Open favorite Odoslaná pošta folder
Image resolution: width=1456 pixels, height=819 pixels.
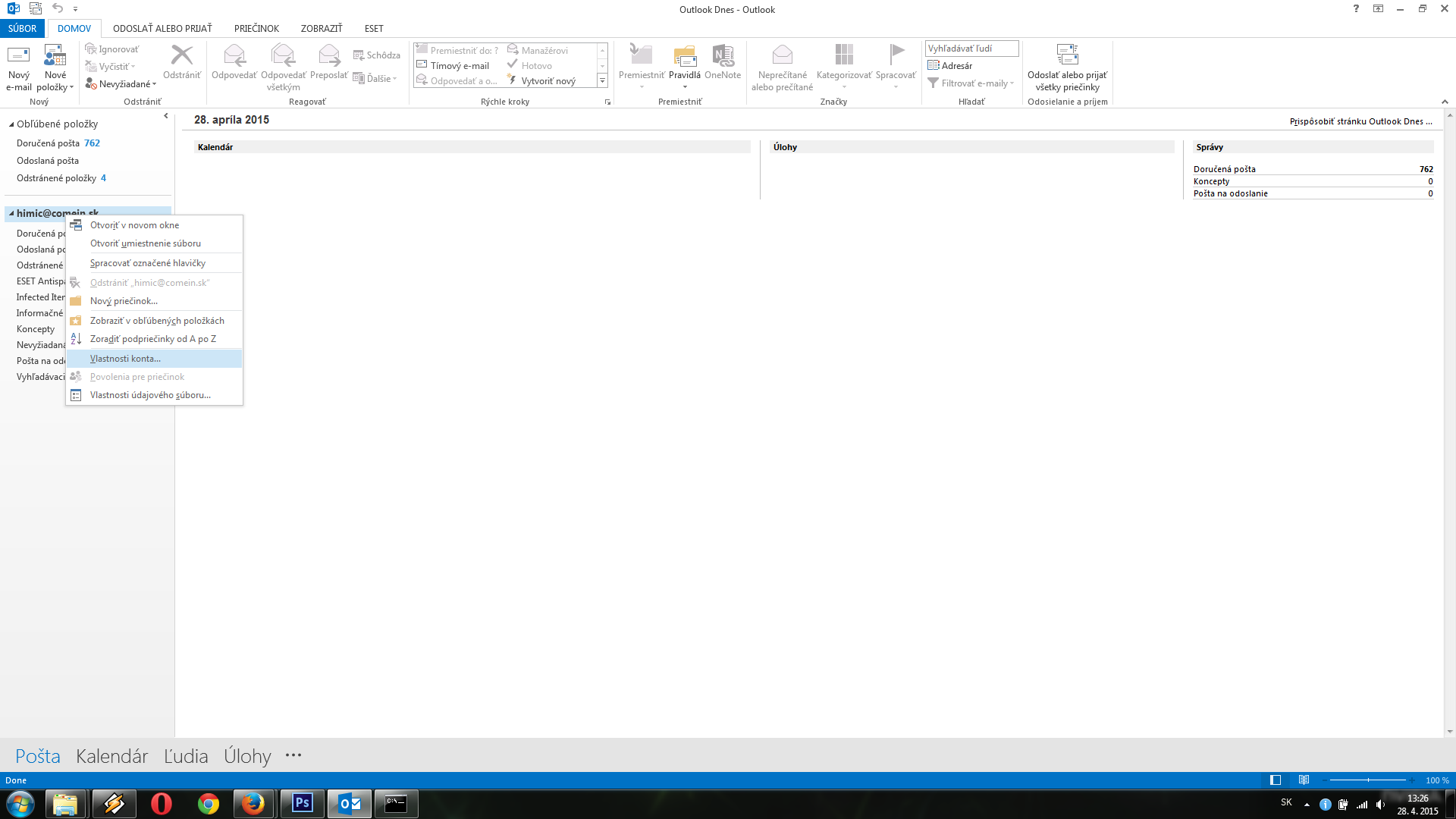48,161
